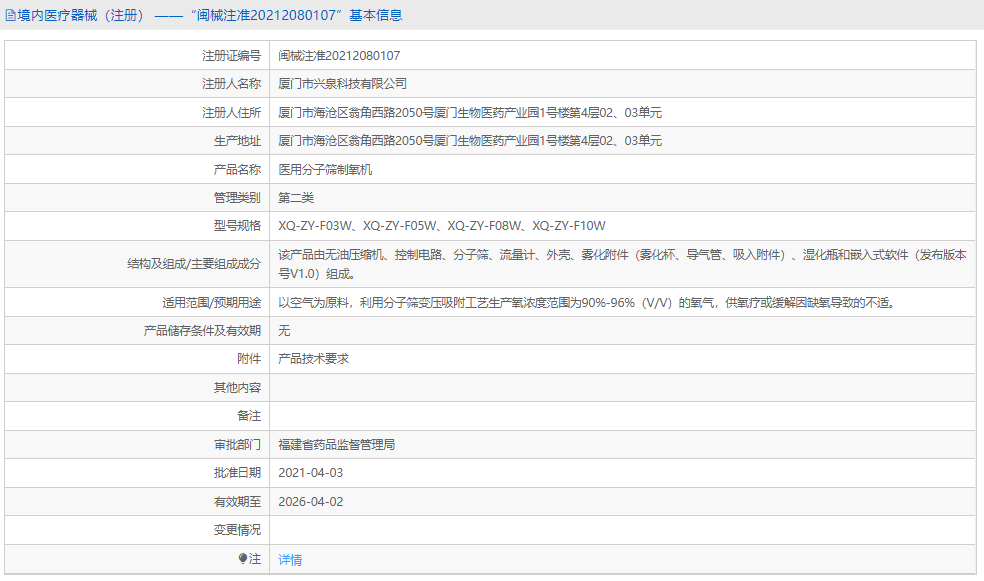This screenshot has width=984, height=581.
Task: Click the 变更情况 label
Action: tap(237, 530)
